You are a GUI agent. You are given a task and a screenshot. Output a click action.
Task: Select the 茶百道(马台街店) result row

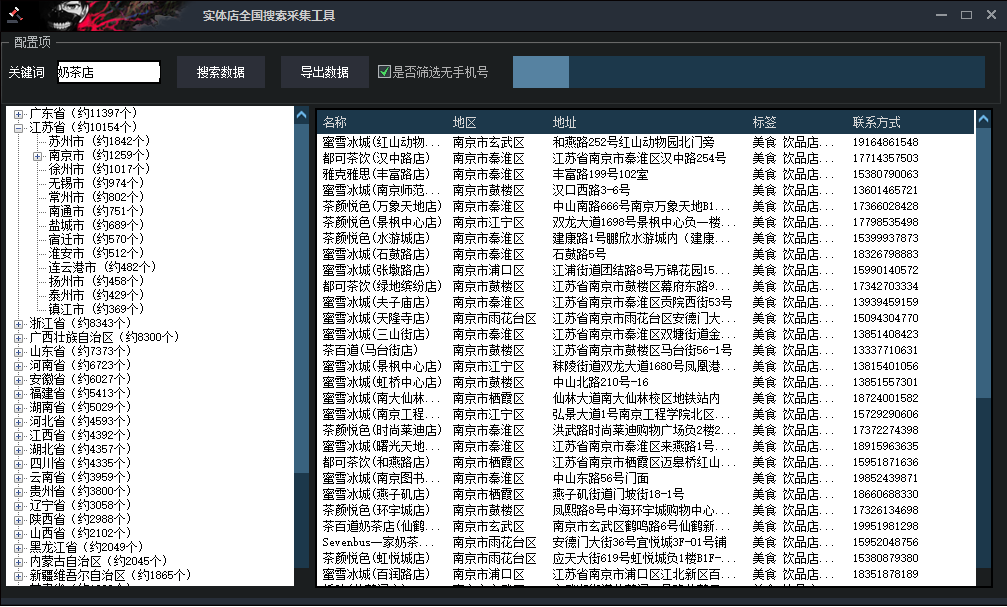pos(369,350)
